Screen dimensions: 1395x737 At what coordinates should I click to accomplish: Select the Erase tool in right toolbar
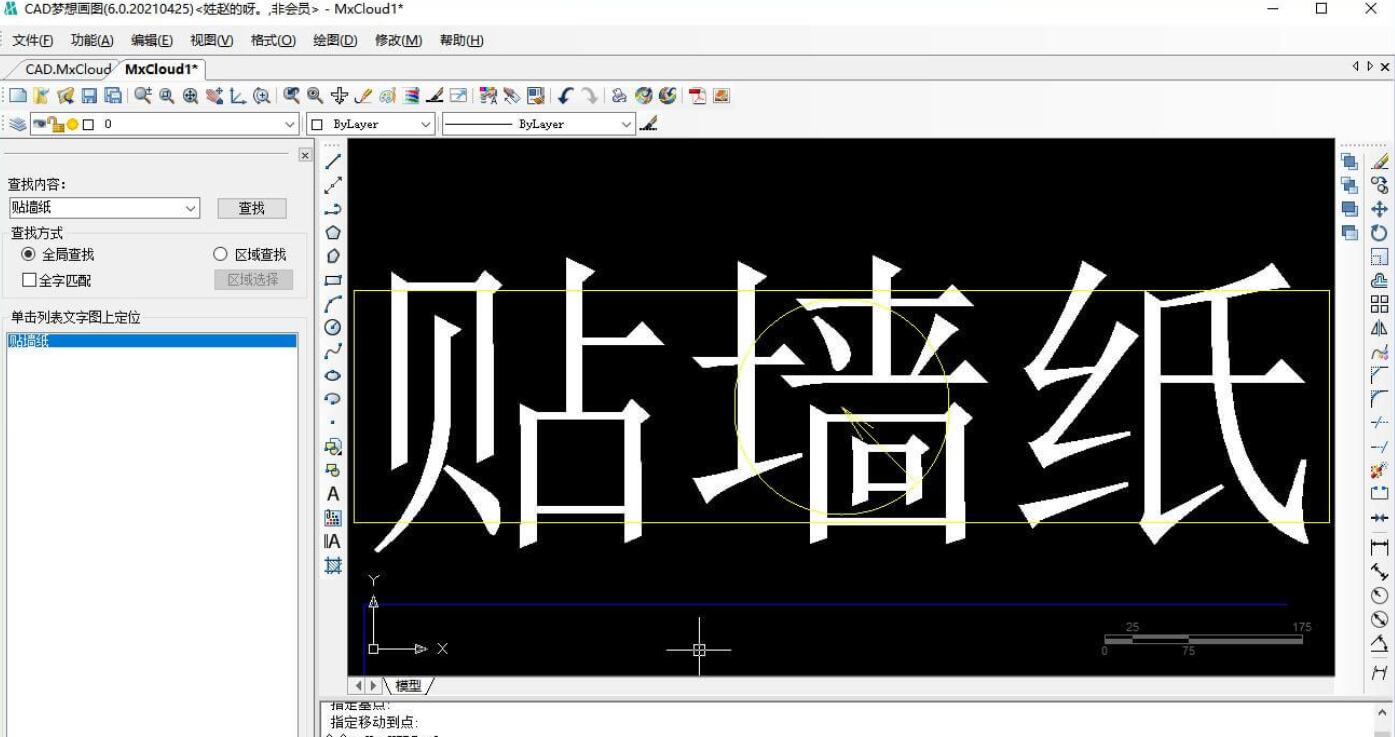click(x=1380, y=161)
